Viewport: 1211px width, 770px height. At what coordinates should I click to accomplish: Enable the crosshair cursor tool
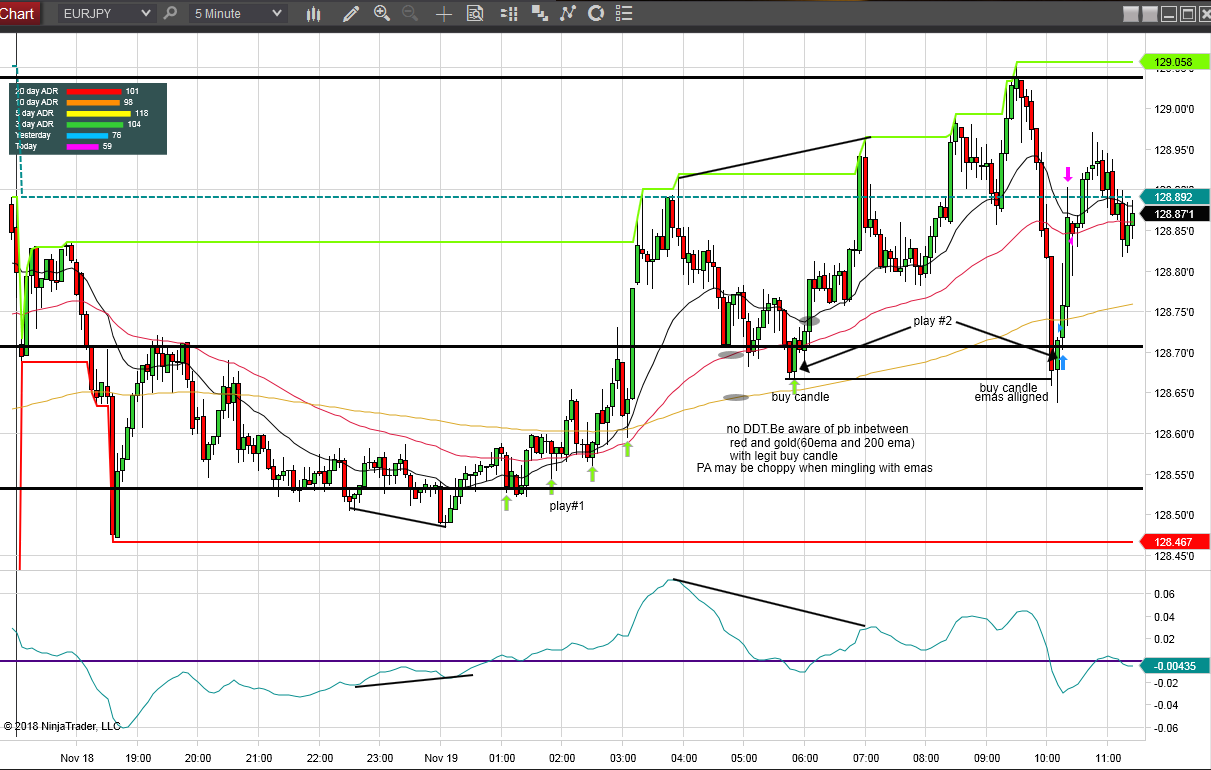(x=444, y=14)
